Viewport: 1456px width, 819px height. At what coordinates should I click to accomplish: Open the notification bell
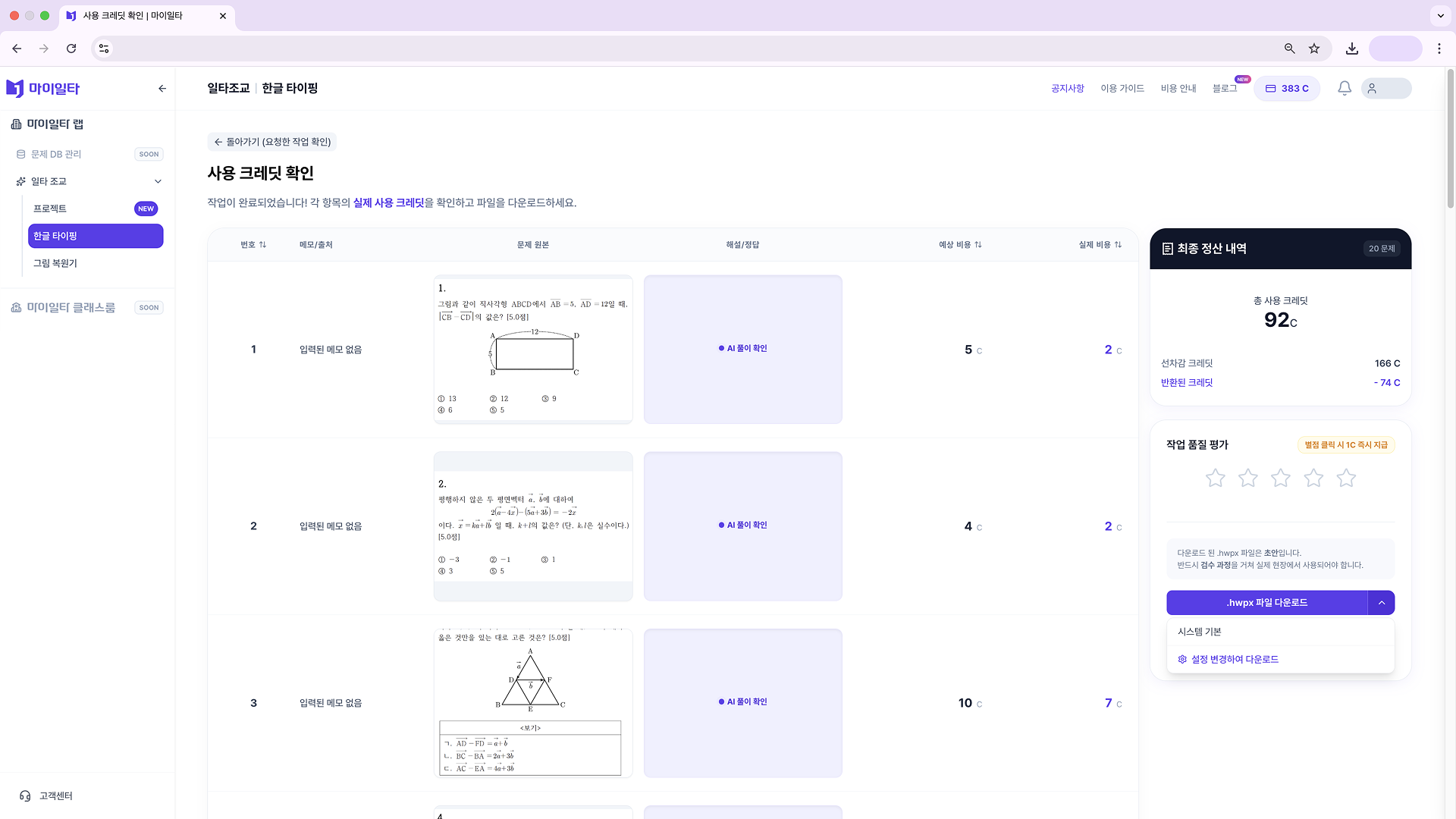[x=1343, y=88]
